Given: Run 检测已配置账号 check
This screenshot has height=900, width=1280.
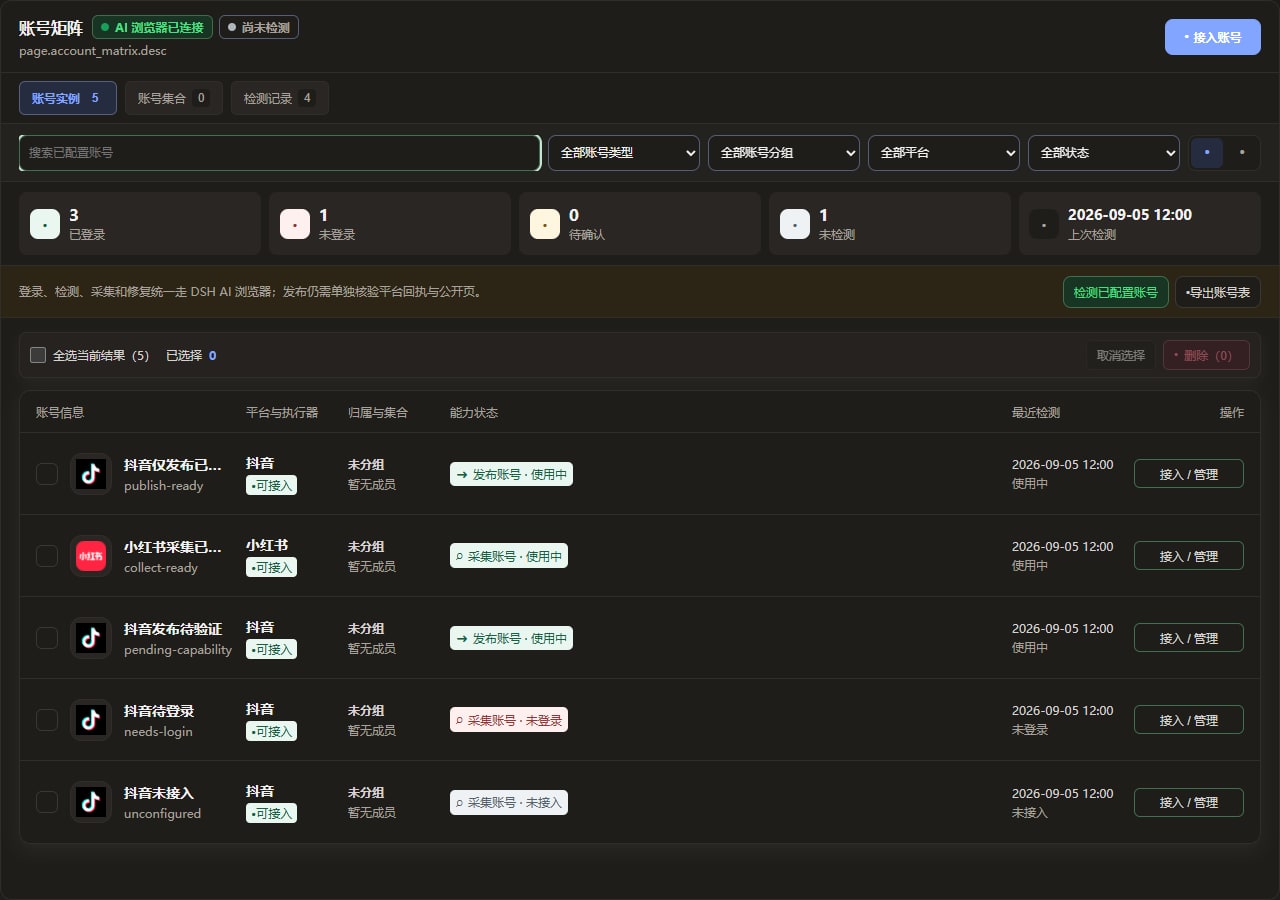Looking at the screenshot, I should click(1115, 292).
